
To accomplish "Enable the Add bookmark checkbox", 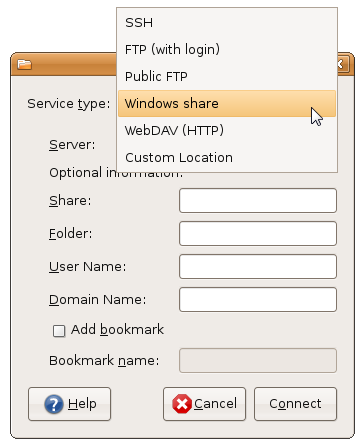I will [x=59, y=331].
